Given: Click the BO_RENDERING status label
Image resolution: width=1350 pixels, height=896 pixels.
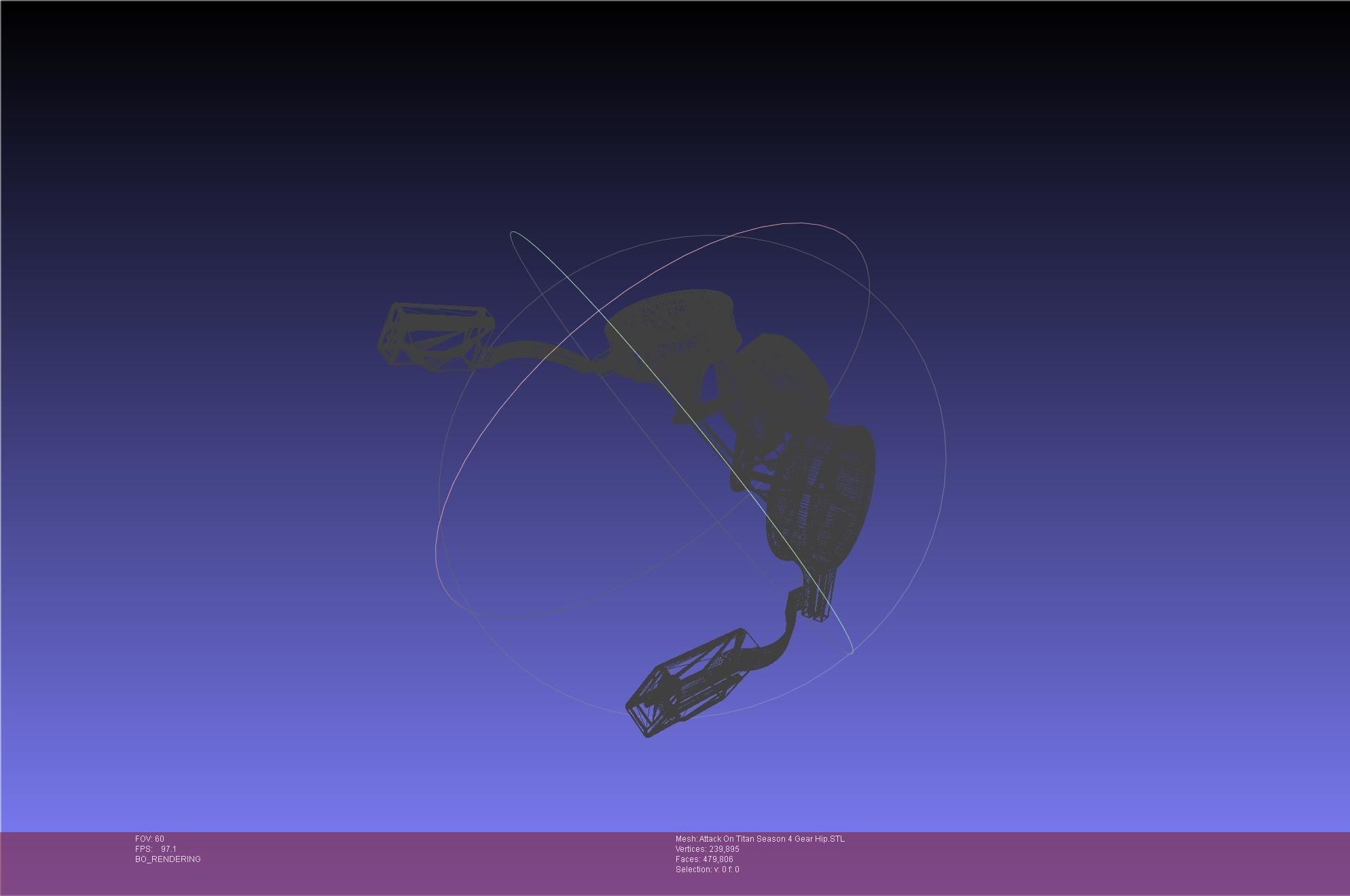Looking at the screenshot, I should (168, 859).
